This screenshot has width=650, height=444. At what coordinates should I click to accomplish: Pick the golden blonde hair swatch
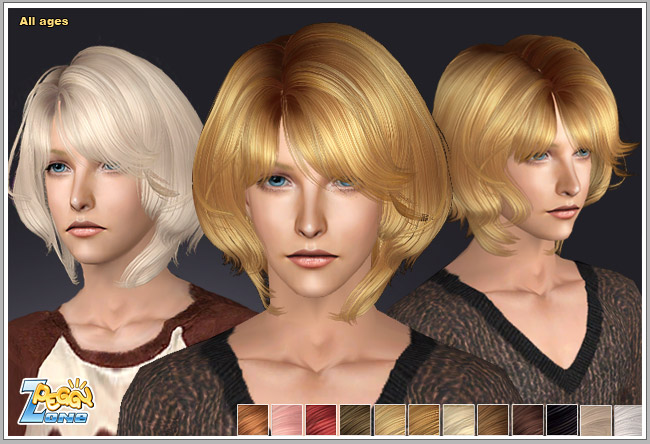coord(424,420)
